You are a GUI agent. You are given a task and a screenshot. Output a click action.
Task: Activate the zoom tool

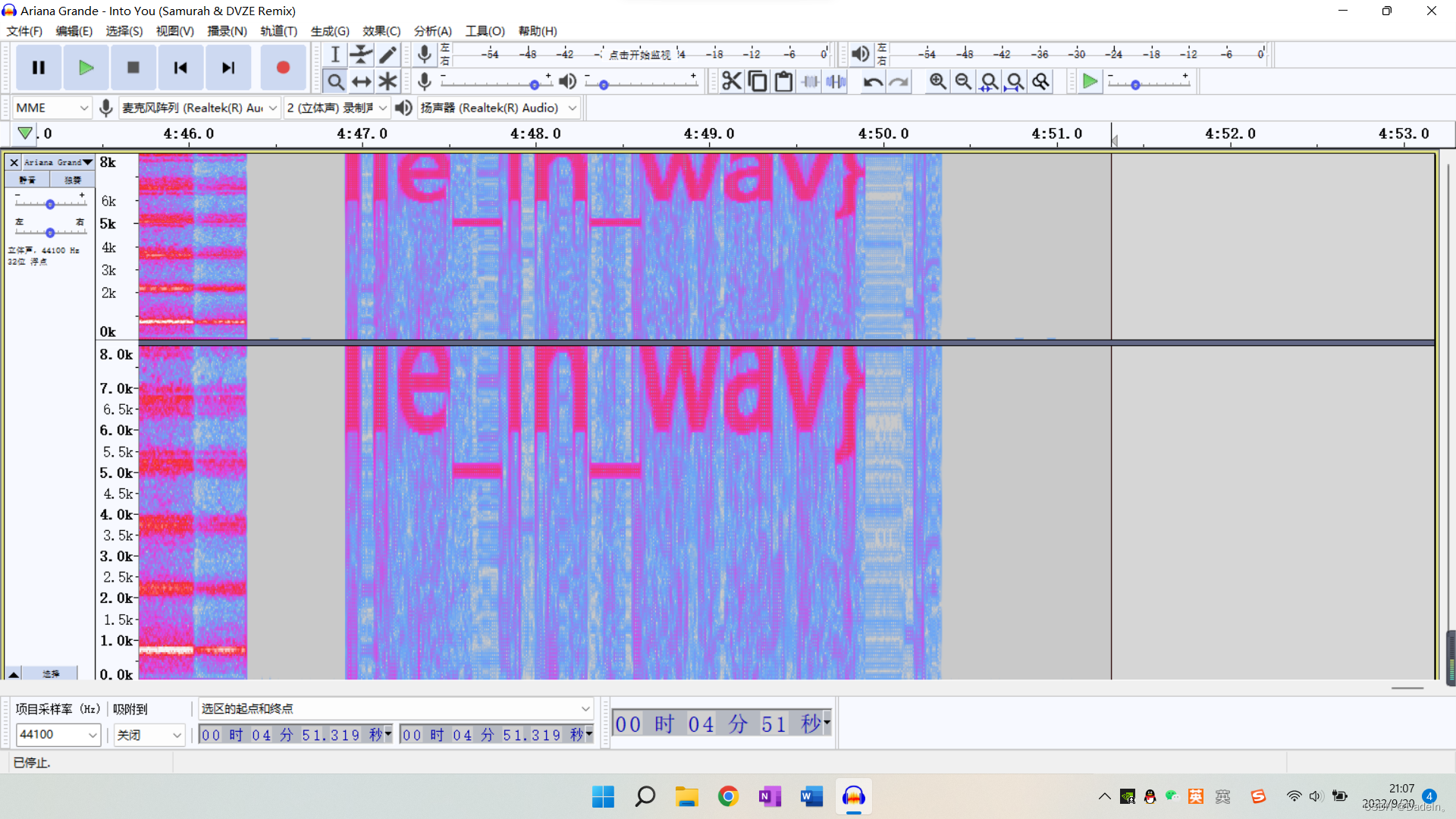334,81
